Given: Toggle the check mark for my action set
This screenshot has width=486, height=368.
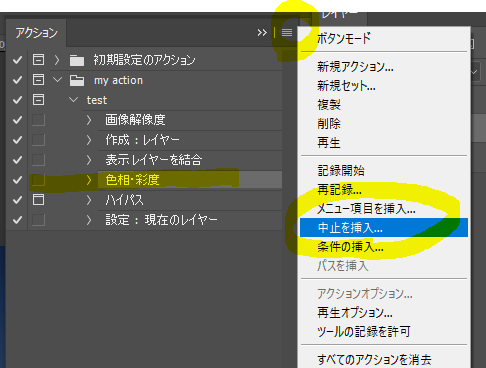Looking at the screenshot, I should [17, 80].
